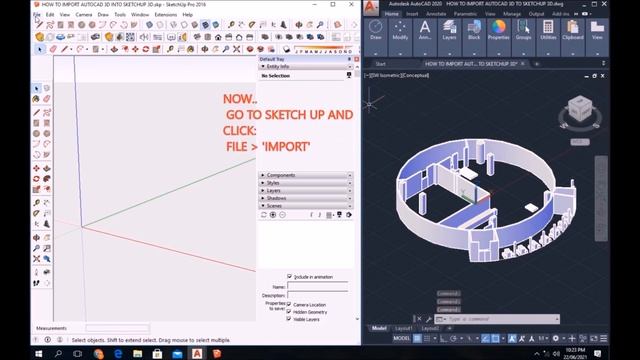
Task: Expand AutoCAD Modify panel dropdown arrow
Action: pos(400,53)
